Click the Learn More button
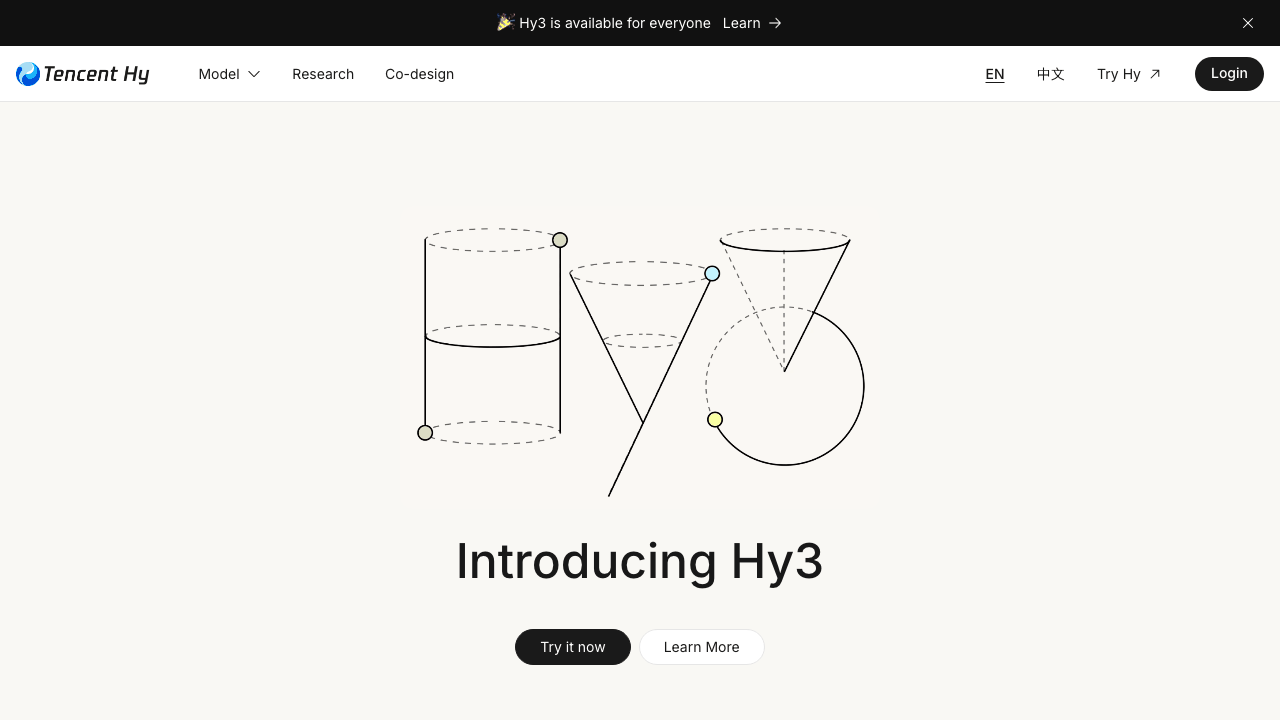1280x720 pixels. [702, 647]
